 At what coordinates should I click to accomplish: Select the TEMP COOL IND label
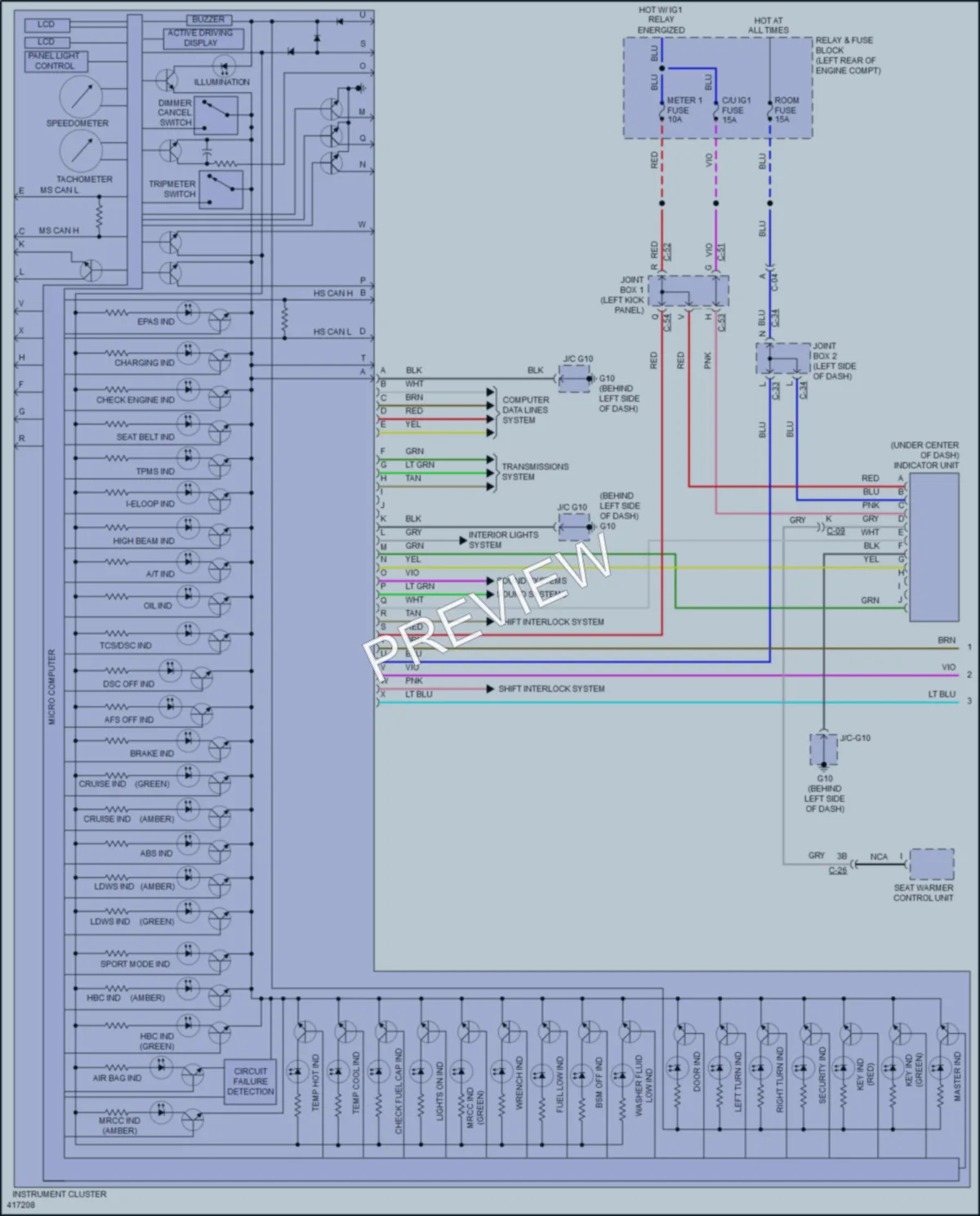click(x=356, y=1082)
